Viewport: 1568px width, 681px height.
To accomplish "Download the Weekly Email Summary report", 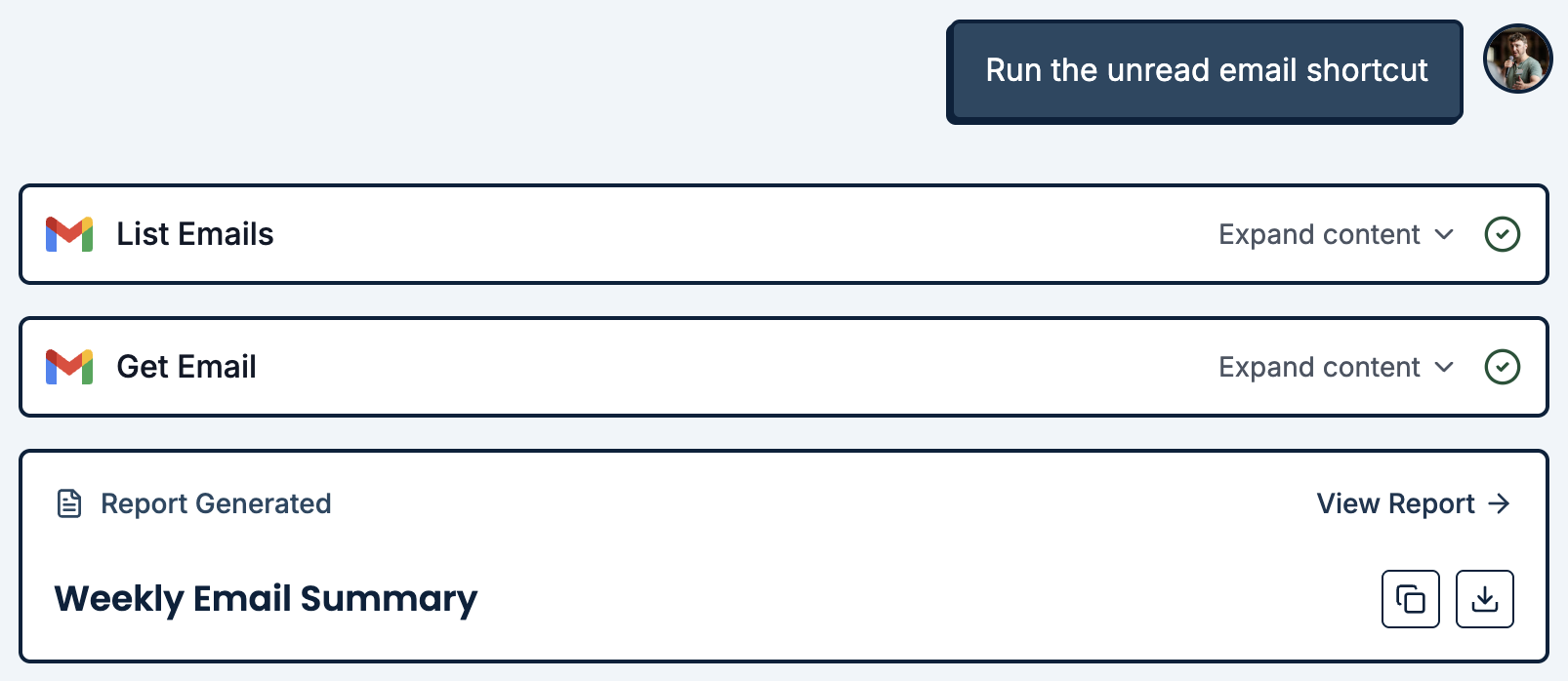I will [1483, 599].
